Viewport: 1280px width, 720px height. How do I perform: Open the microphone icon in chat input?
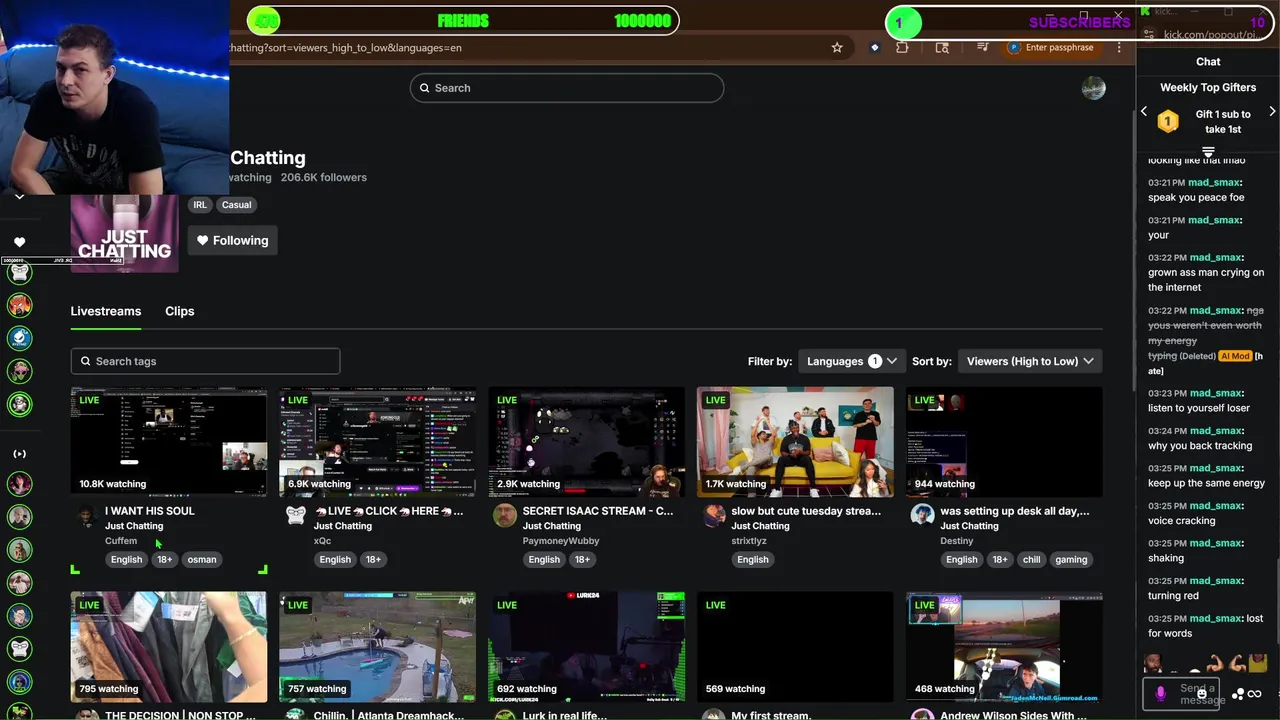(1160, 693)
